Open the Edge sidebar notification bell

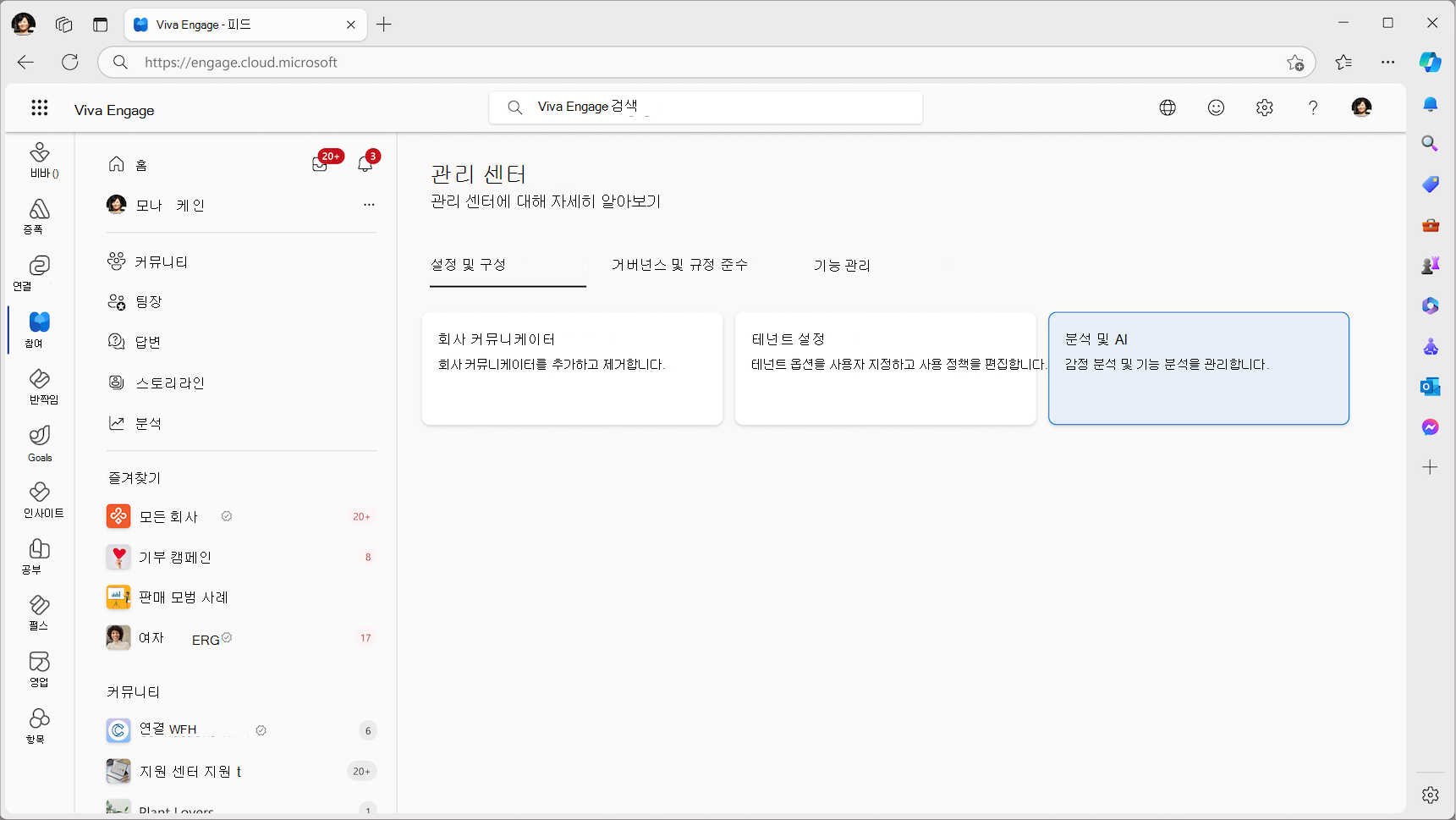coord(1430,104)
